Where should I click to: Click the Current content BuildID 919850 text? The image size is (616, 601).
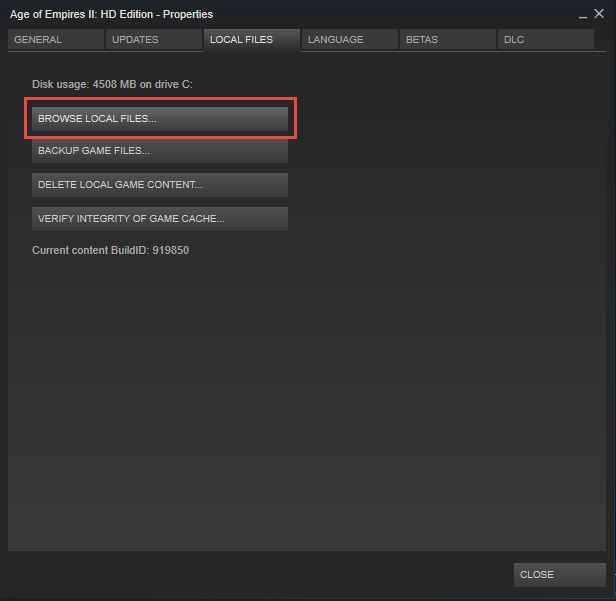tap(110, 250)
